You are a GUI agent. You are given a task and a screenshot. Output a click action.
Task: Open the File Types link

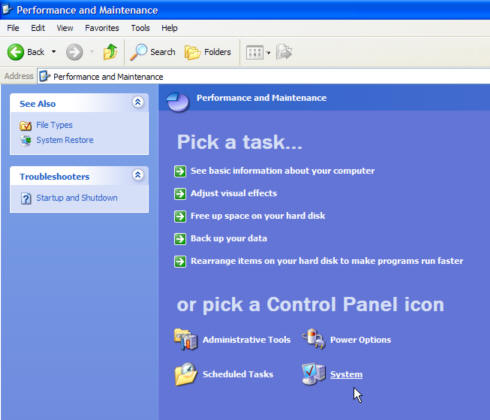[x=54, y=125]
